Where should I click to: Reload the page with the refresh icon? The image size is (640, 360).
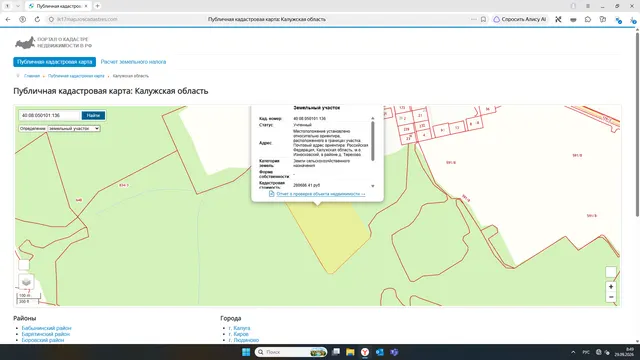37,19
